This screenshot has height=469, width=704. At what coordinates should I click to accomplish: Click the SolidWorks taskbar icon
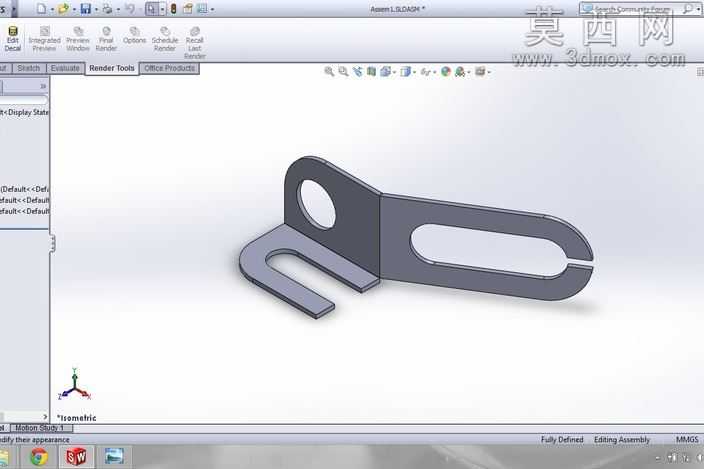pos(76,457)
